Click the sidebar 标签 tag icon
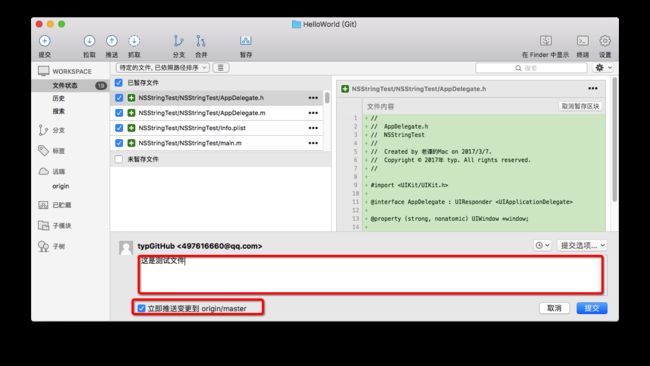Image resolution: width=650 pixels, height=366 pixels. click(44, 150)
